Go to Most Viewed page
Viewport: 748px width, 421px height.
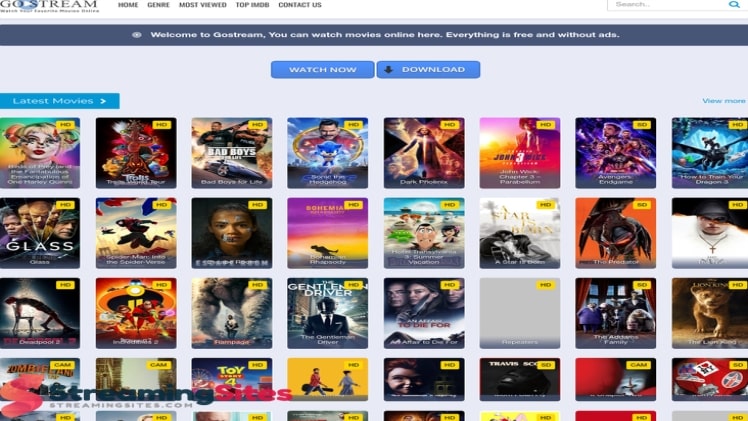pyautogui.click(x=203, y=5)
